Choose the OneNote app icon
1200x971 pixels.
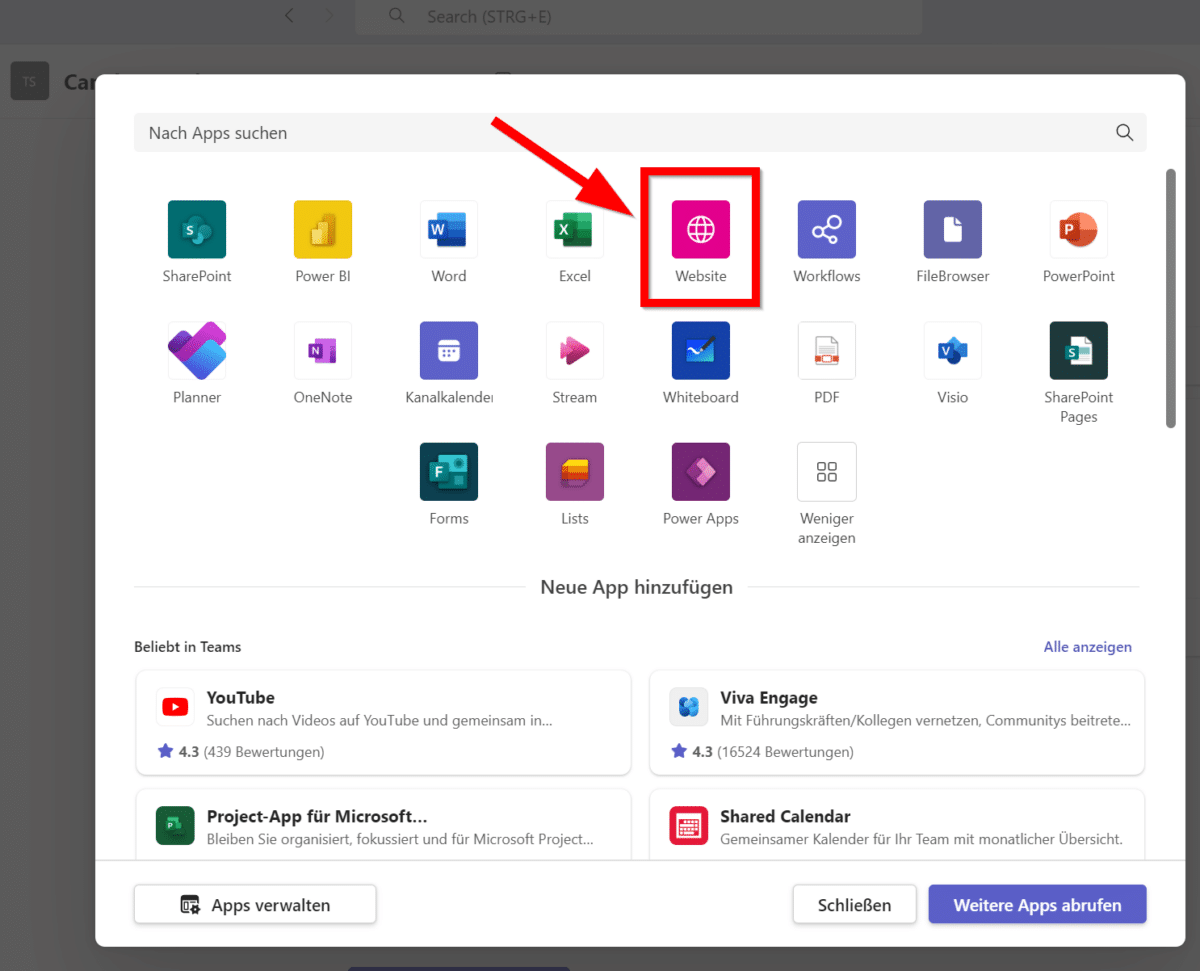(323, 351)
